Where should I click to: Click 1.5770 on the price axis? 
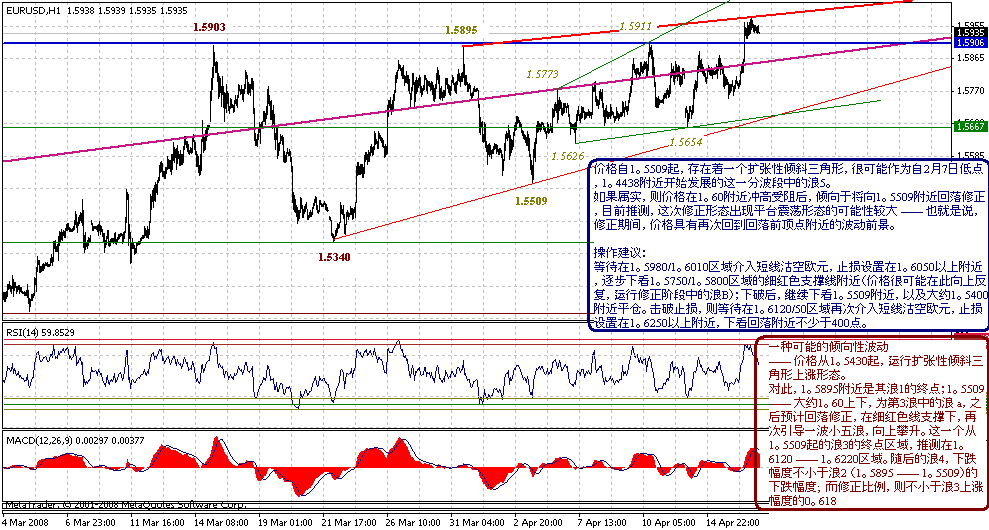972,91
